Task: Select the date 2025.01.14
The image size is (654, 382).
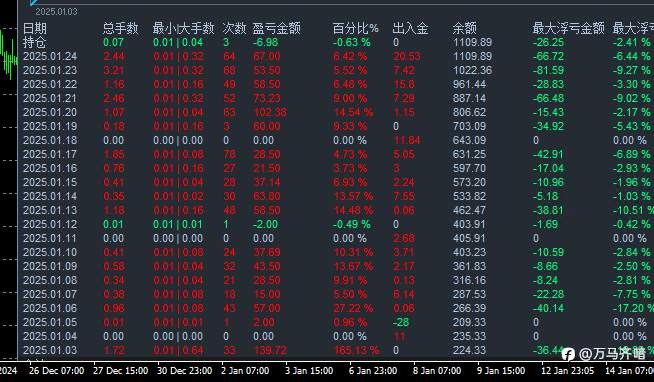Action: [50, 196]
